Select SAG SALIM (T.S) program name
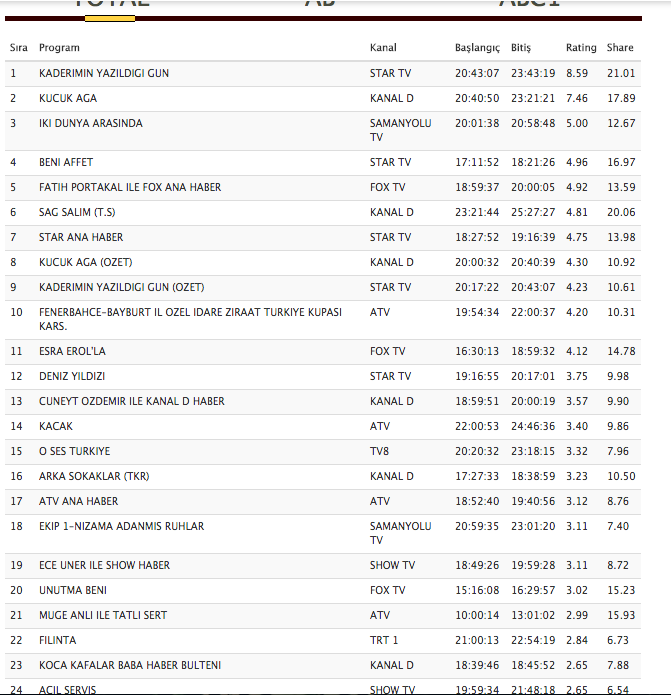This screenshot has width=671, height=695. click(x=77, y=212)
